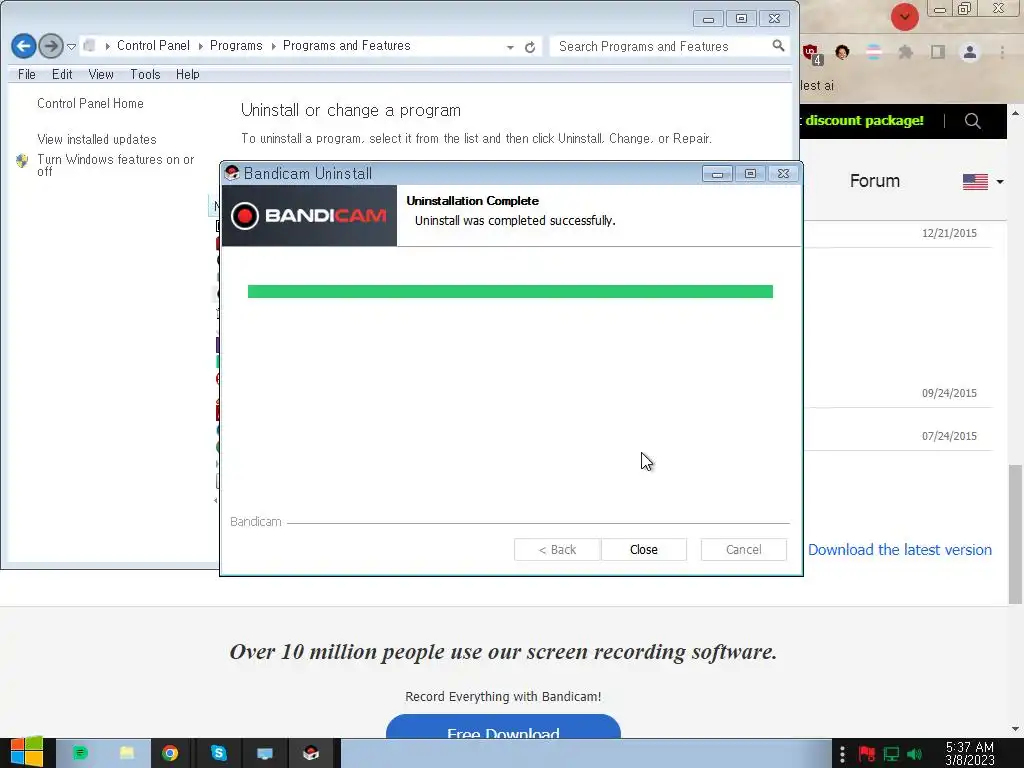The image size is (1024, 768).
Task: Click the striped flag extension icon in Chrome
Action: coord(873,52)
